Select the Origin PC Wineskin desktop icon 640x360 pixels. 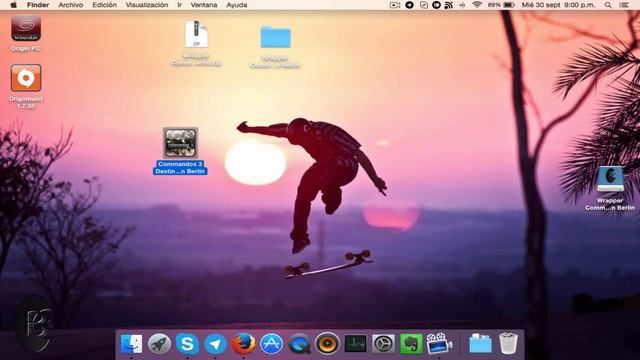click(26, 29)
